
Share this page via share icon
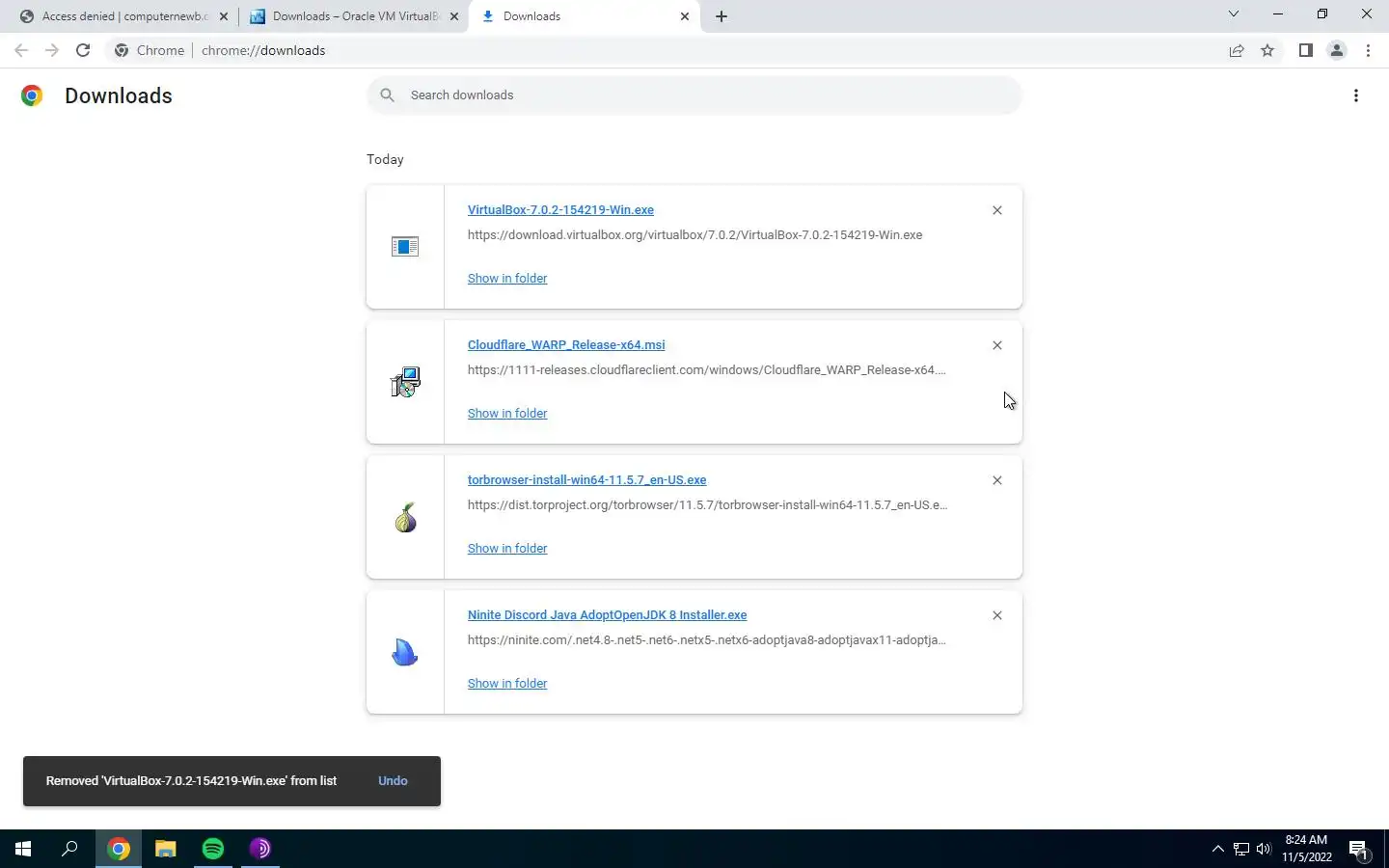pos(1237,50)
